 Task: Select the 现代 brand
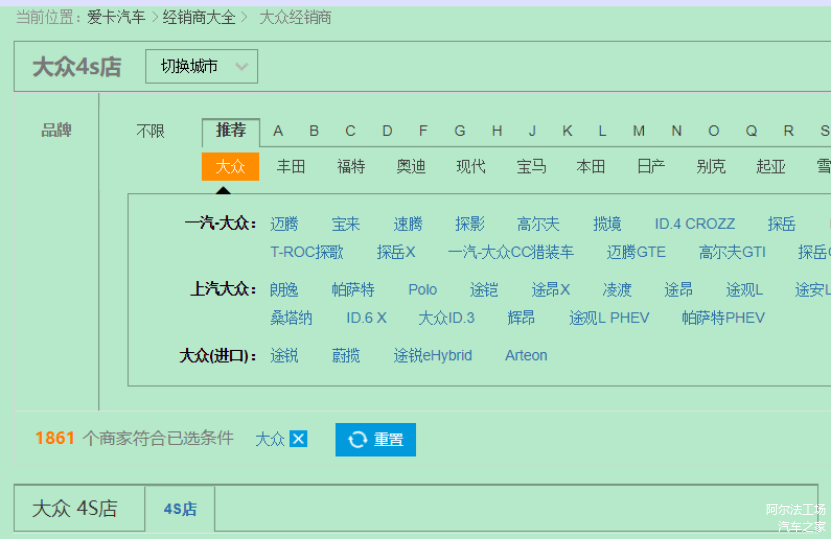pos(471,167)
